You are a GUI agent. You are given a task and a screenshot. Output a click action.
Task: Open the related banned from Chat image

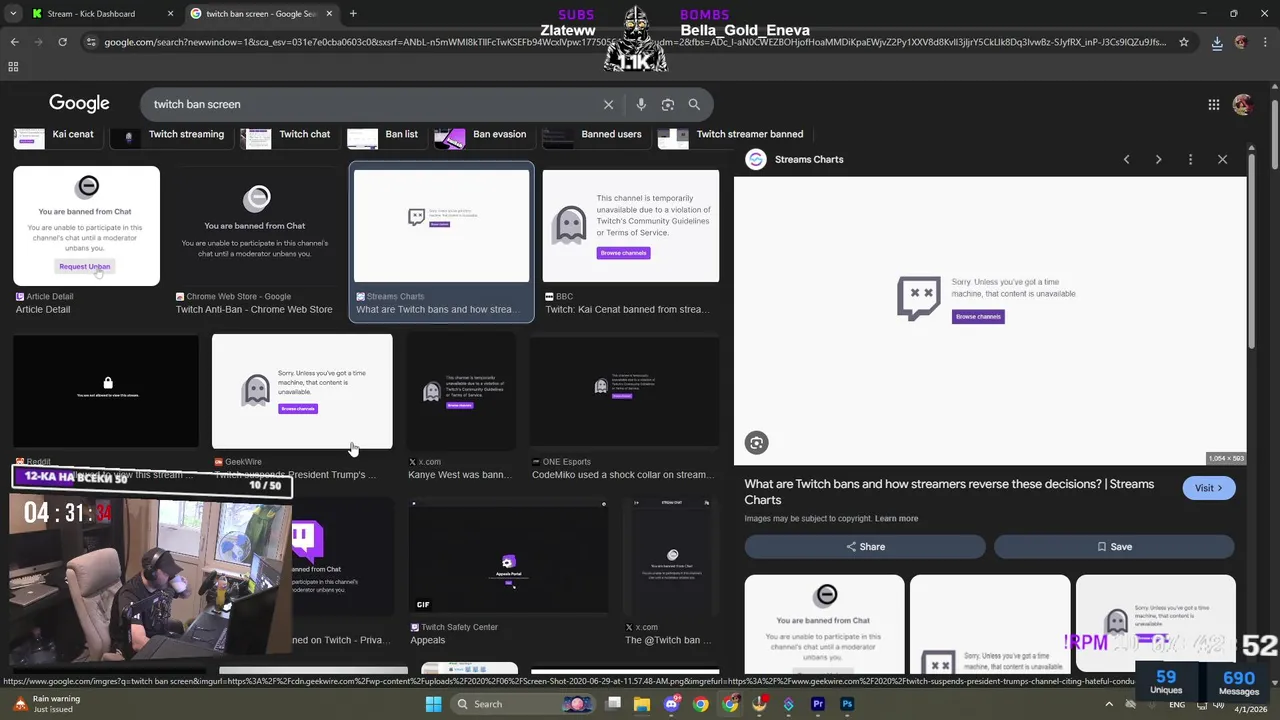pos(824,624)
